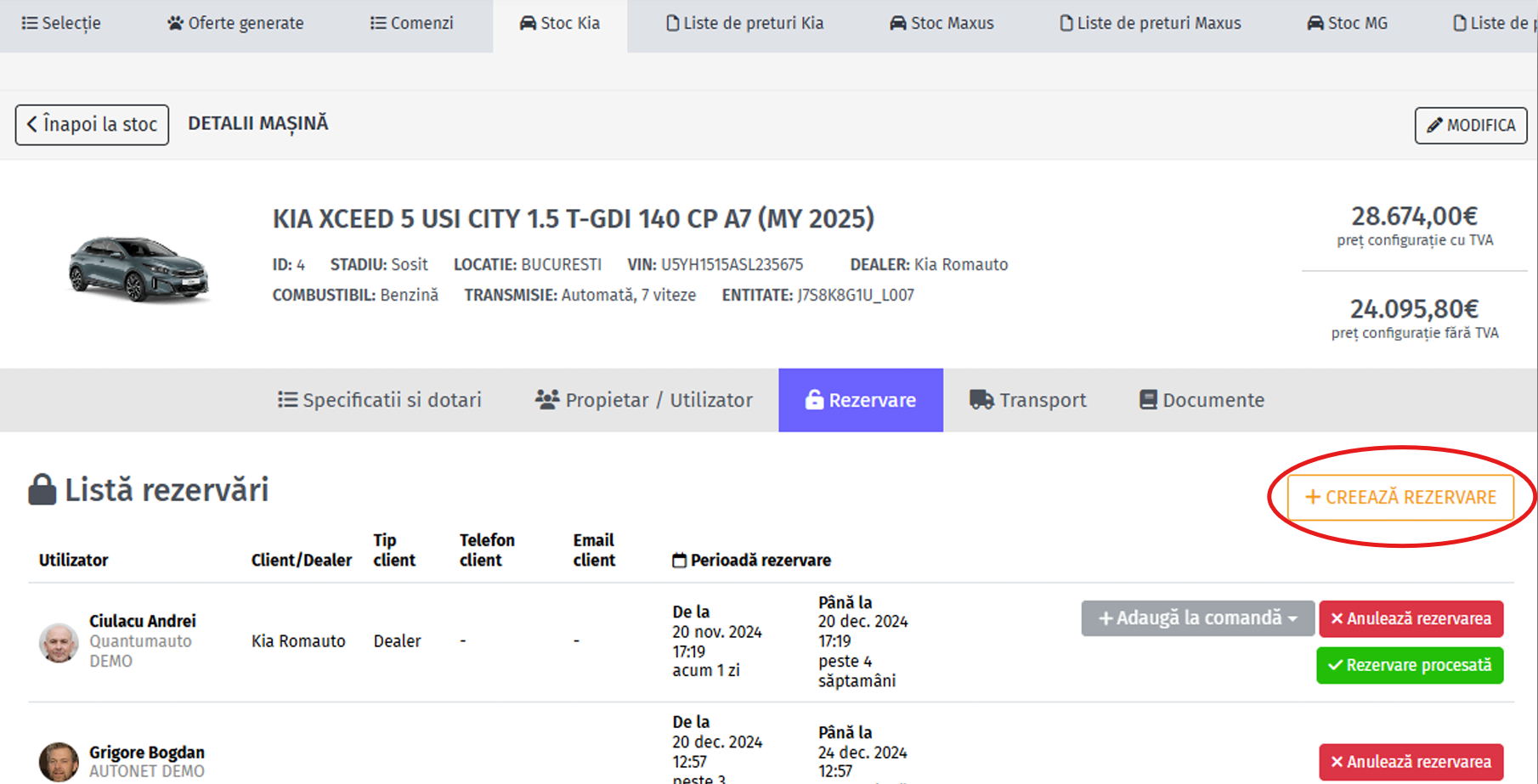Click the padlock icon beside Listă rezervări
The width and height of the screenshot is (1538, 784).
click(x=42, y=489)
